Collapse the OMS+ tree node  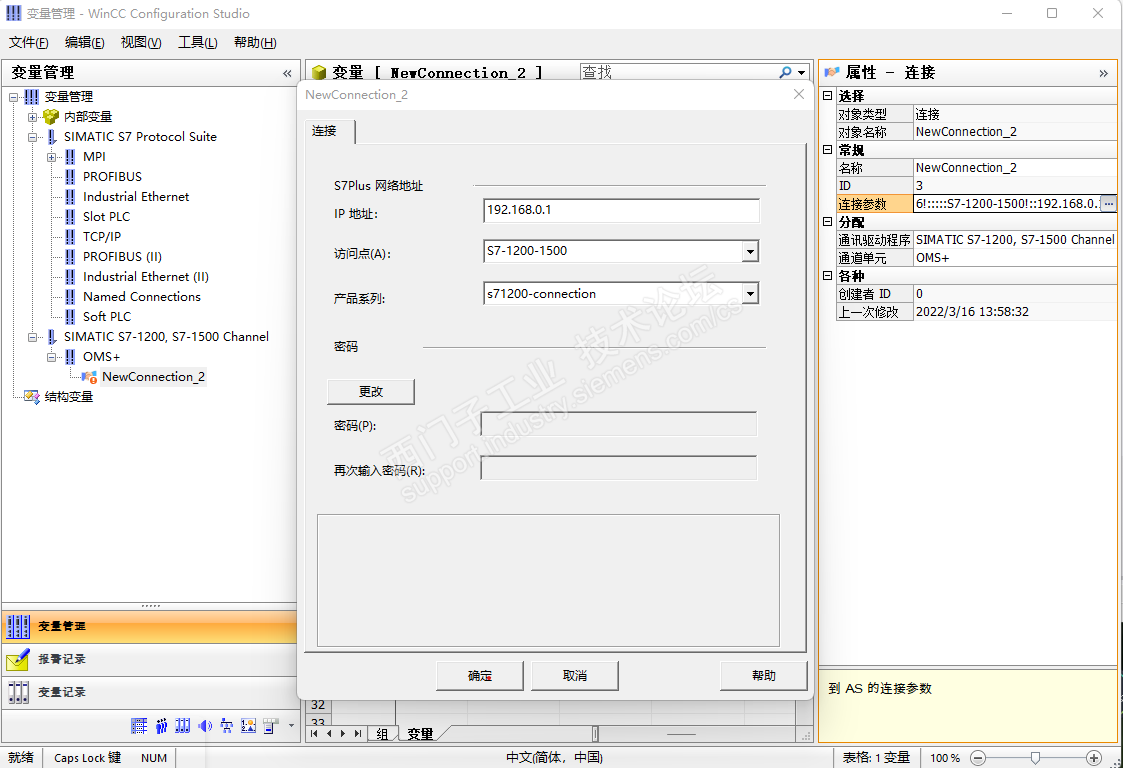(x=52, y=357)
